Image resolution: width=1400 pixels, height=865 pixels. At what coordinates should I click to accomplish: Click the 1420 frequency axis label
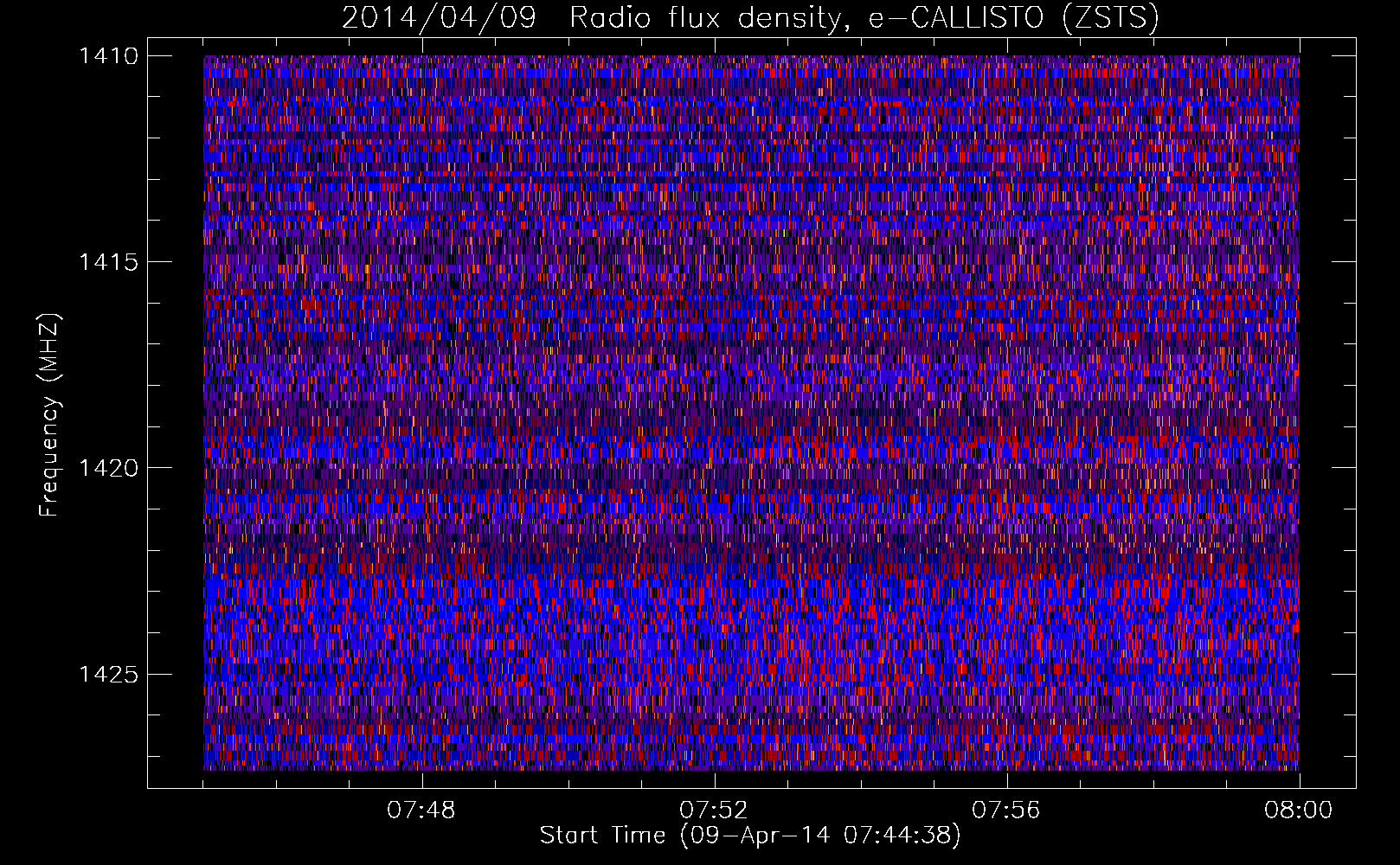(108, 468)
